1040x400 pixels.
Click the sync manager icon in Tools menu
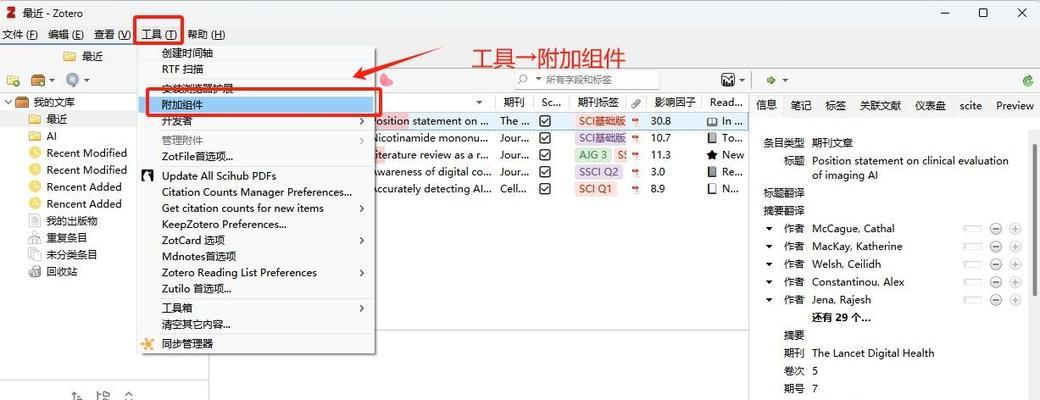coord(147,344)
